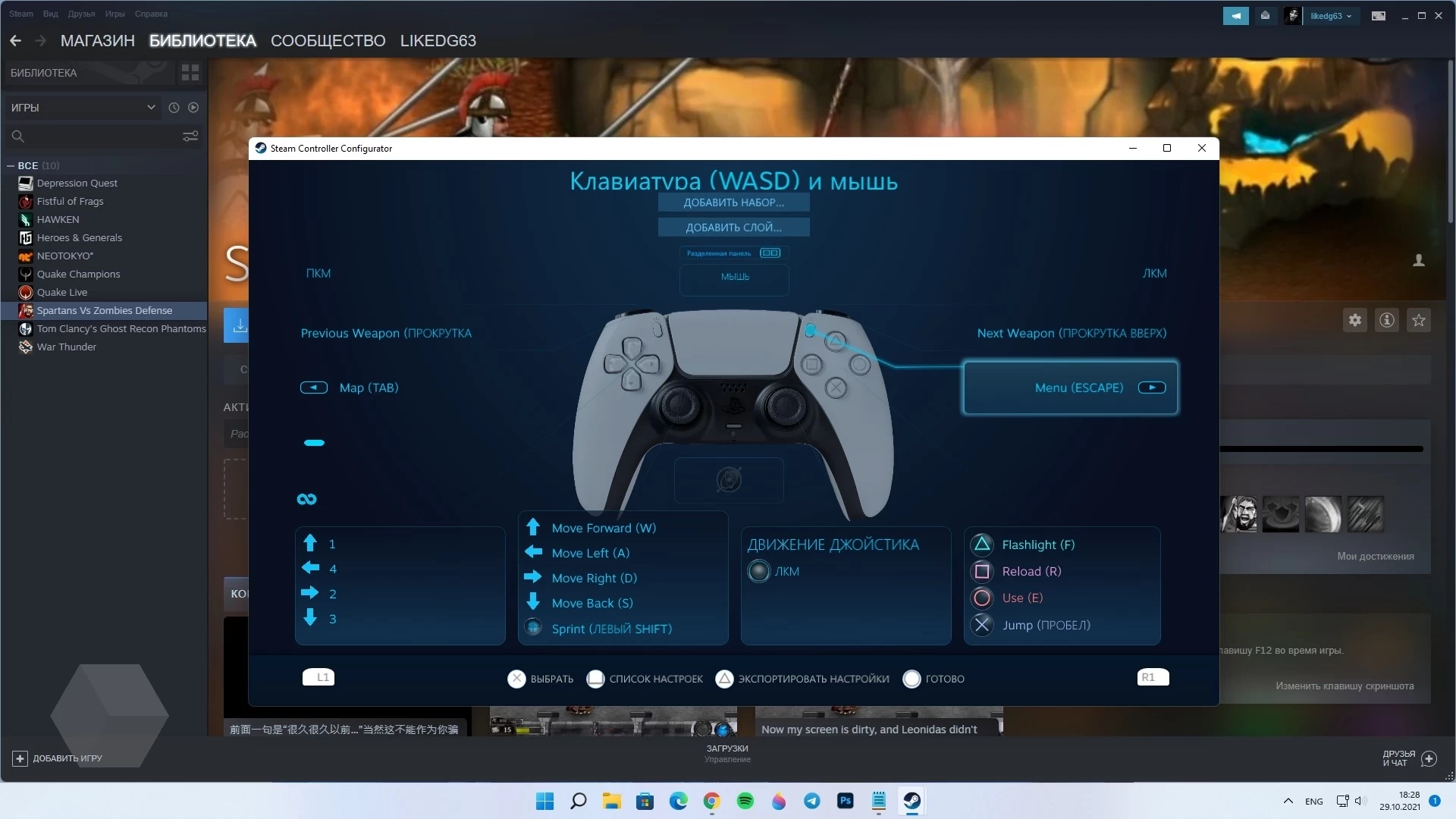Expand the СООБЩЕСТВО navigation menu
The width and height of the screenshot is (1456, 819).
328,41
